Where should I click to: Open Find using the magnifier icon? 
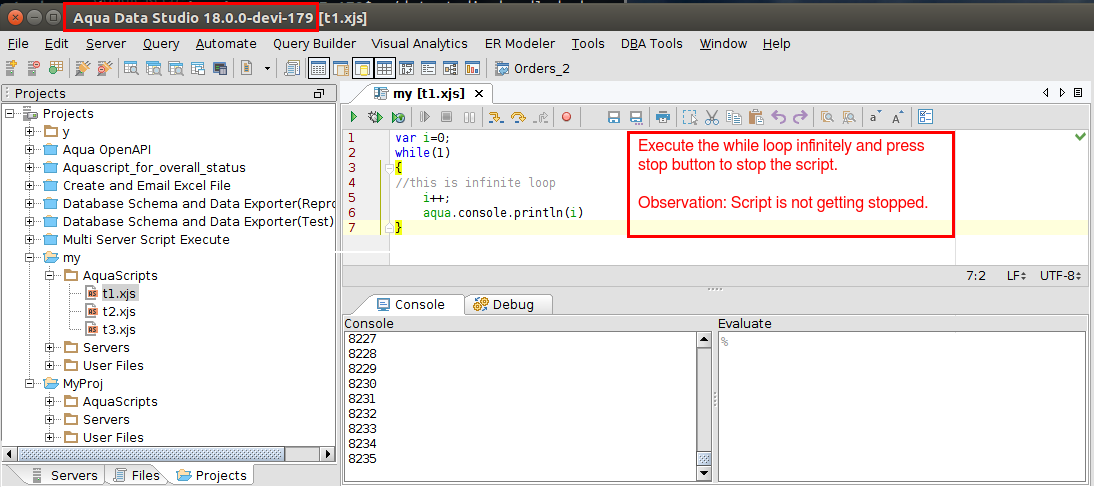pyautogui.click(x=827, y=117)
